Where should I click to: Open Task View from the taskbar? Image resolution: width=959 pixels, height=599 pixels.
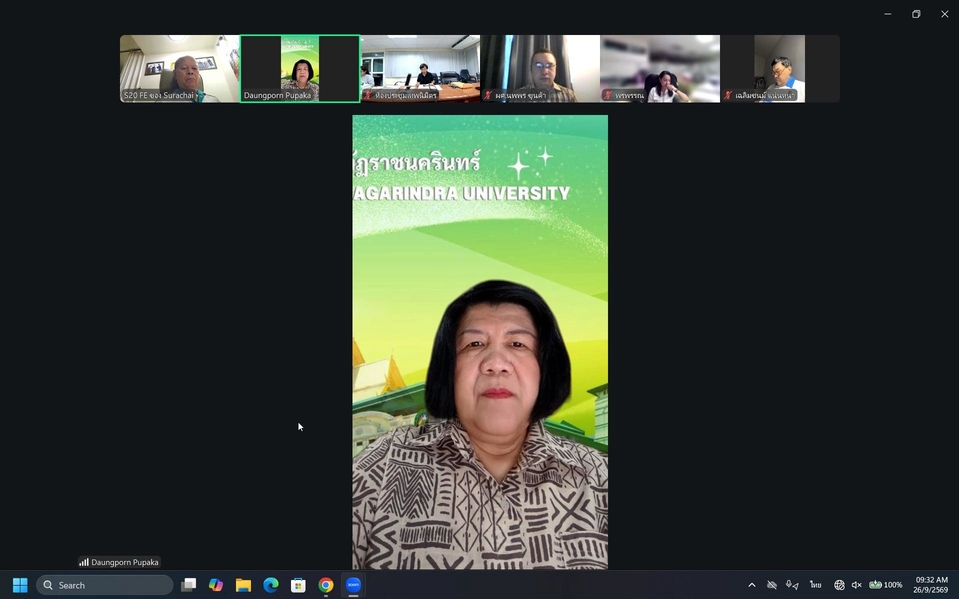[188, 585]
